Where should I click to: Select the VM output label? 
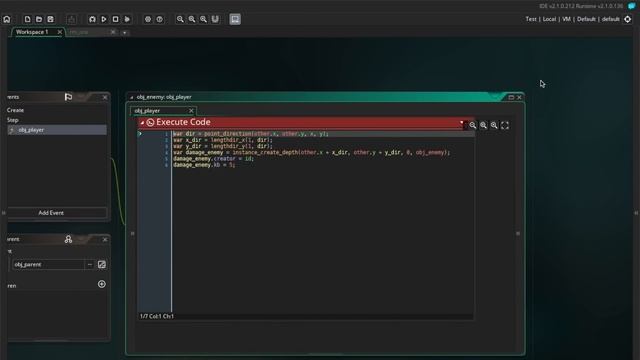tap(567, 19)
